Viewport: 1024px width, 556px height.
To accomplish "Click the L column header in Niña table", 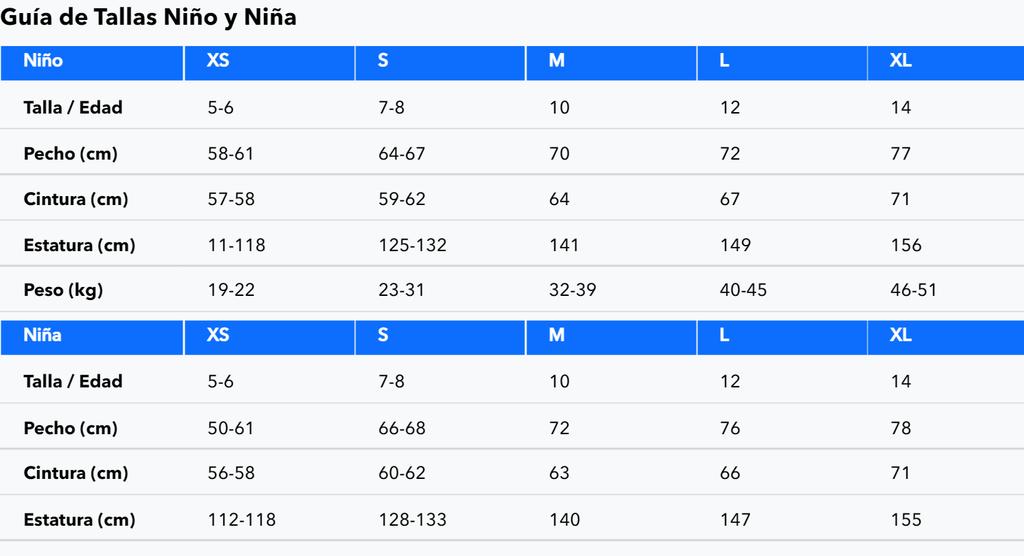I will (782, 337).
